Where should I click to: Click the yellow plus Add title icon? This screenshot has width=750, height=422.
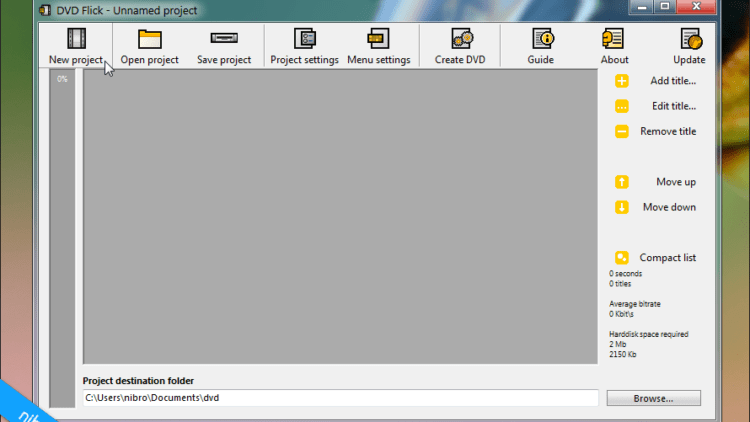click(622, 81)
